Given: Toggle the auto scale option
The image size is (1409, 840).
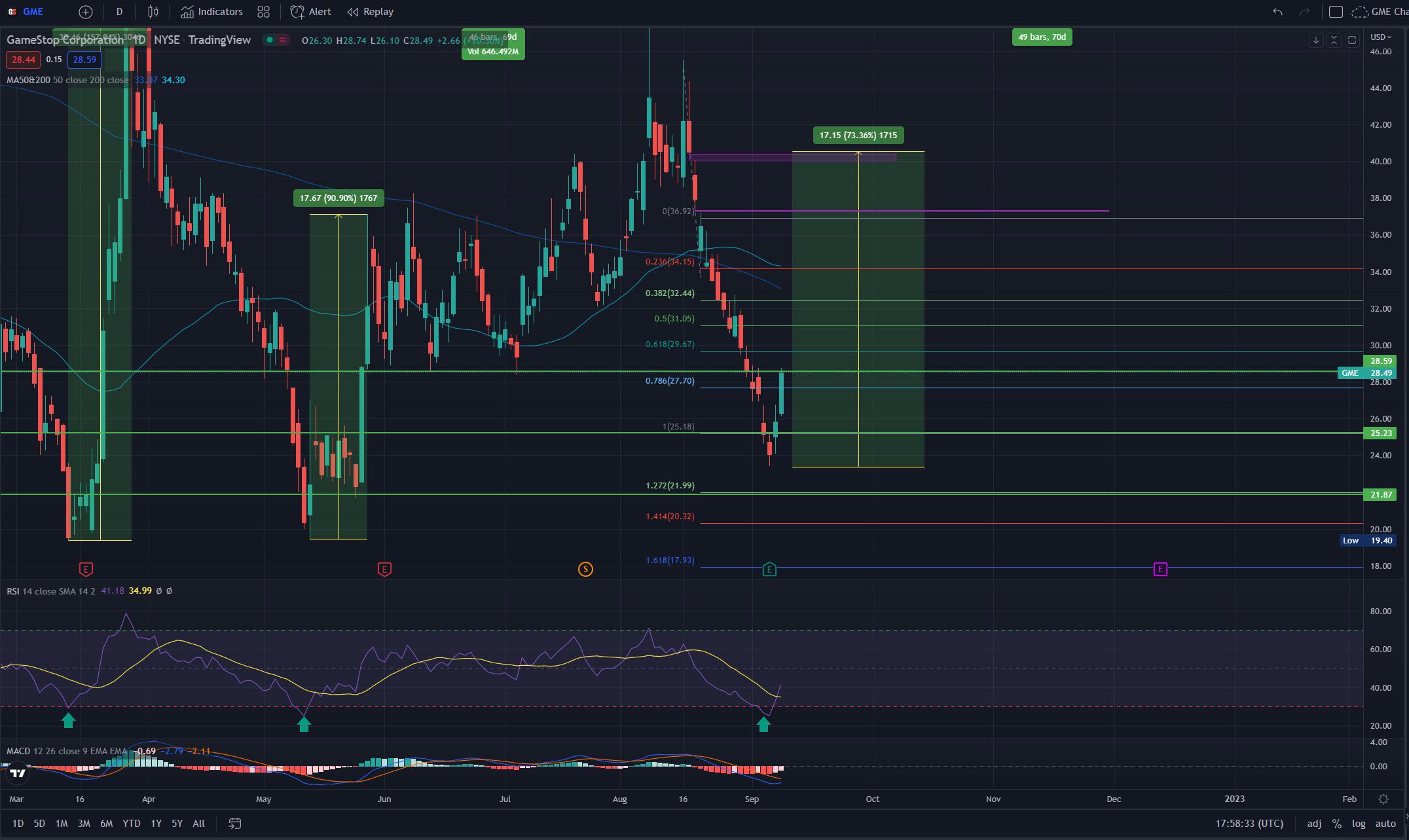Looking at the screenshot, I should coord(1385,824).
